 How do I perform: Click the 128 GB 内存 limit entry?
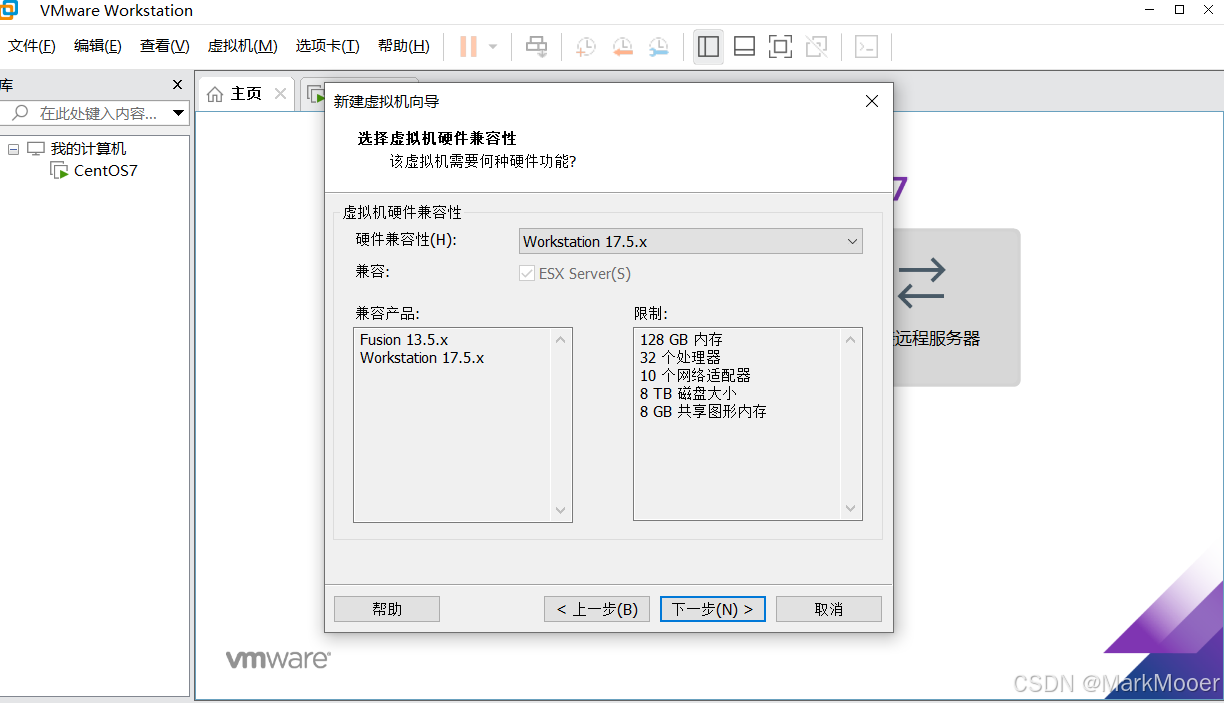[x=681, y=340]
